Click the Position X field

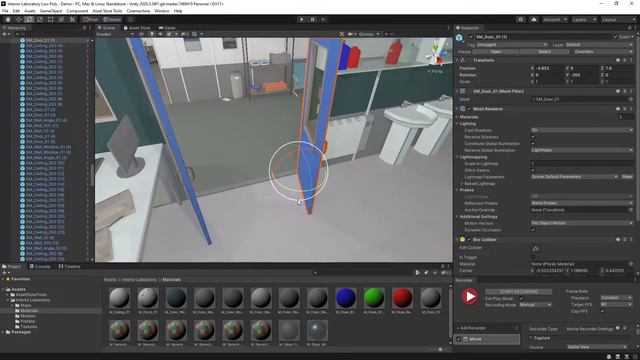(x=549, y=68)
